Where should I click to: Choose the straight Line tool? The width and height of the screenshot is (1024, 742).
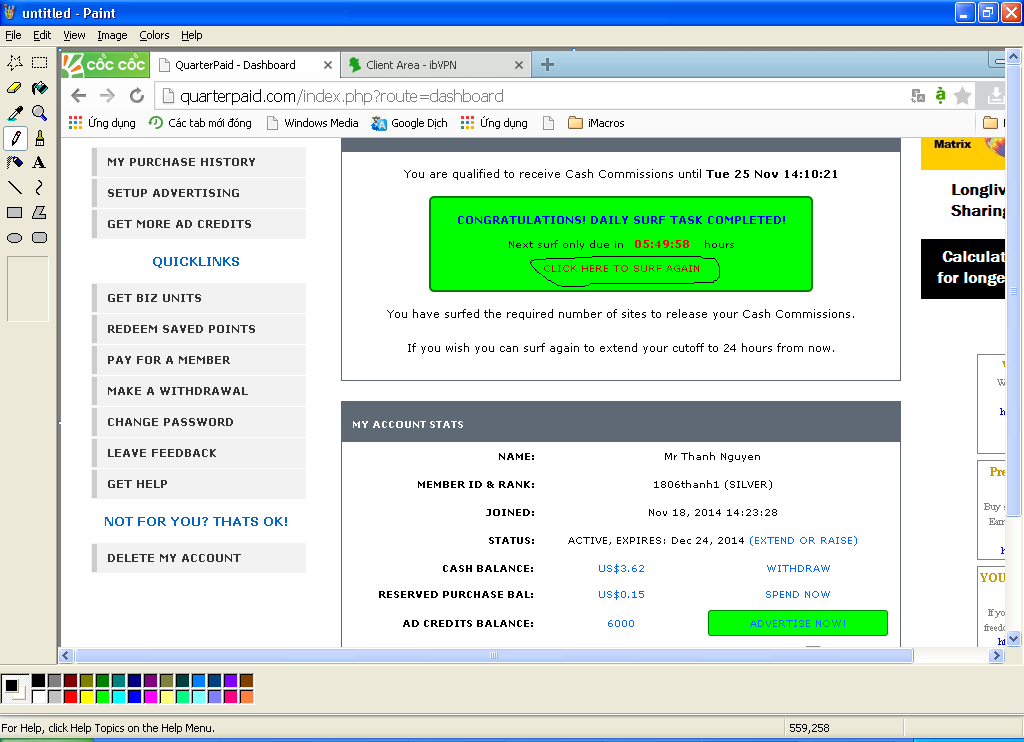[15, 187]
